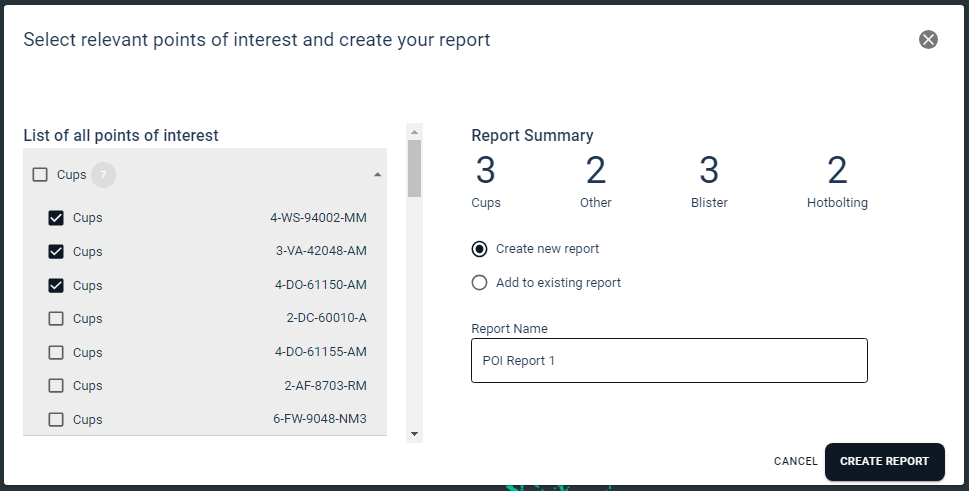
Task: Cancel the report creation
Action: coord(795,462)
